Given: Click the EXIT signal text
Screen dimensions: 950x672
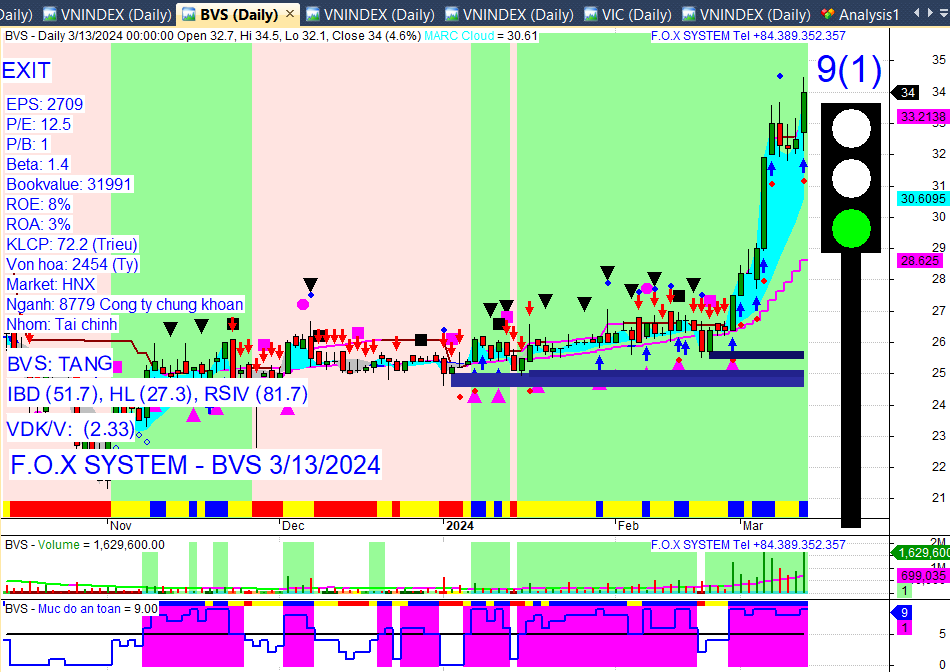Looking at the screenshot, I should [x=26, y=70].
